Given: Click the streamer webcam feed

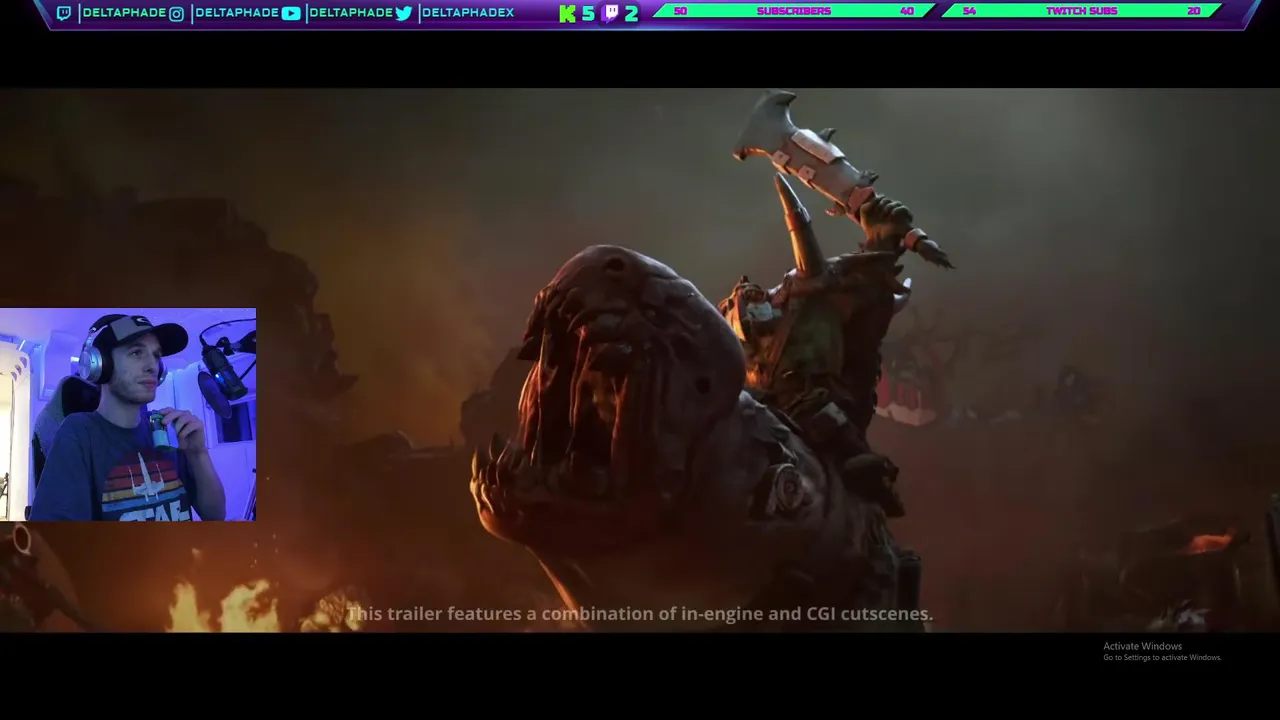Looking at the screenshot, I should (128, 414).
